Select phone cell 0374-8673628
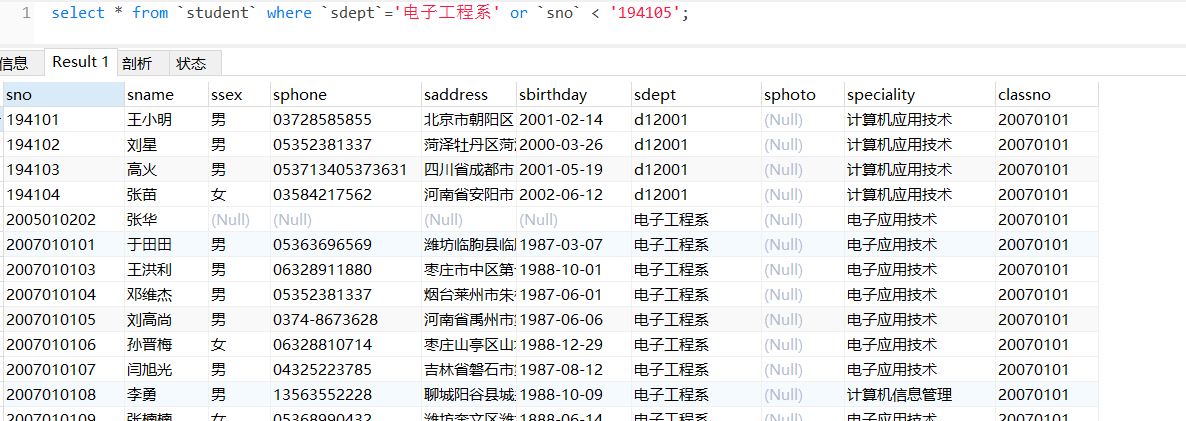Screen dimensions: 1186x421 346,320
